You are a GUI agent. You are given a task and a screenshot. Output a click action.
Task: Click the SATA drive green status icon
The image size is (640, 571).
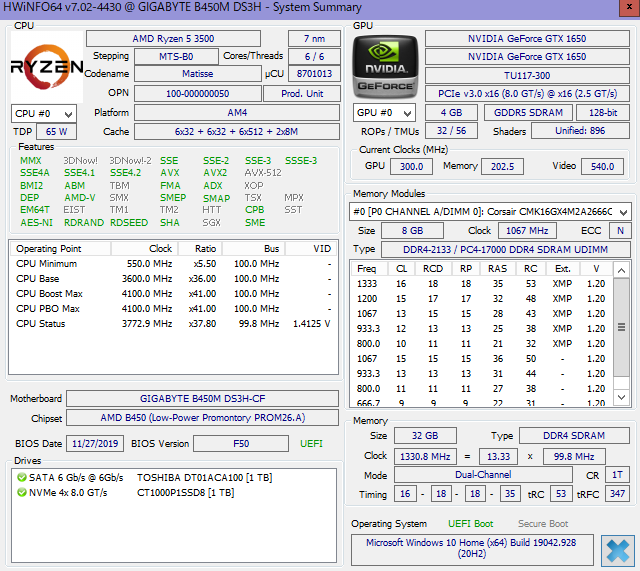[x=21, y=477]
